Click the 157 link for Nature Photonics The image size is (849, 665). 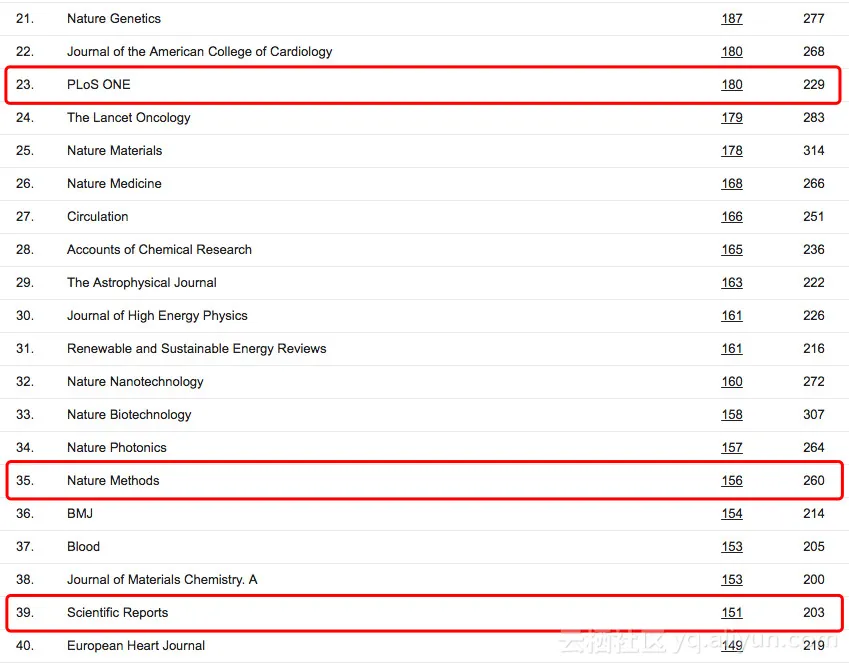coord(732,448)
